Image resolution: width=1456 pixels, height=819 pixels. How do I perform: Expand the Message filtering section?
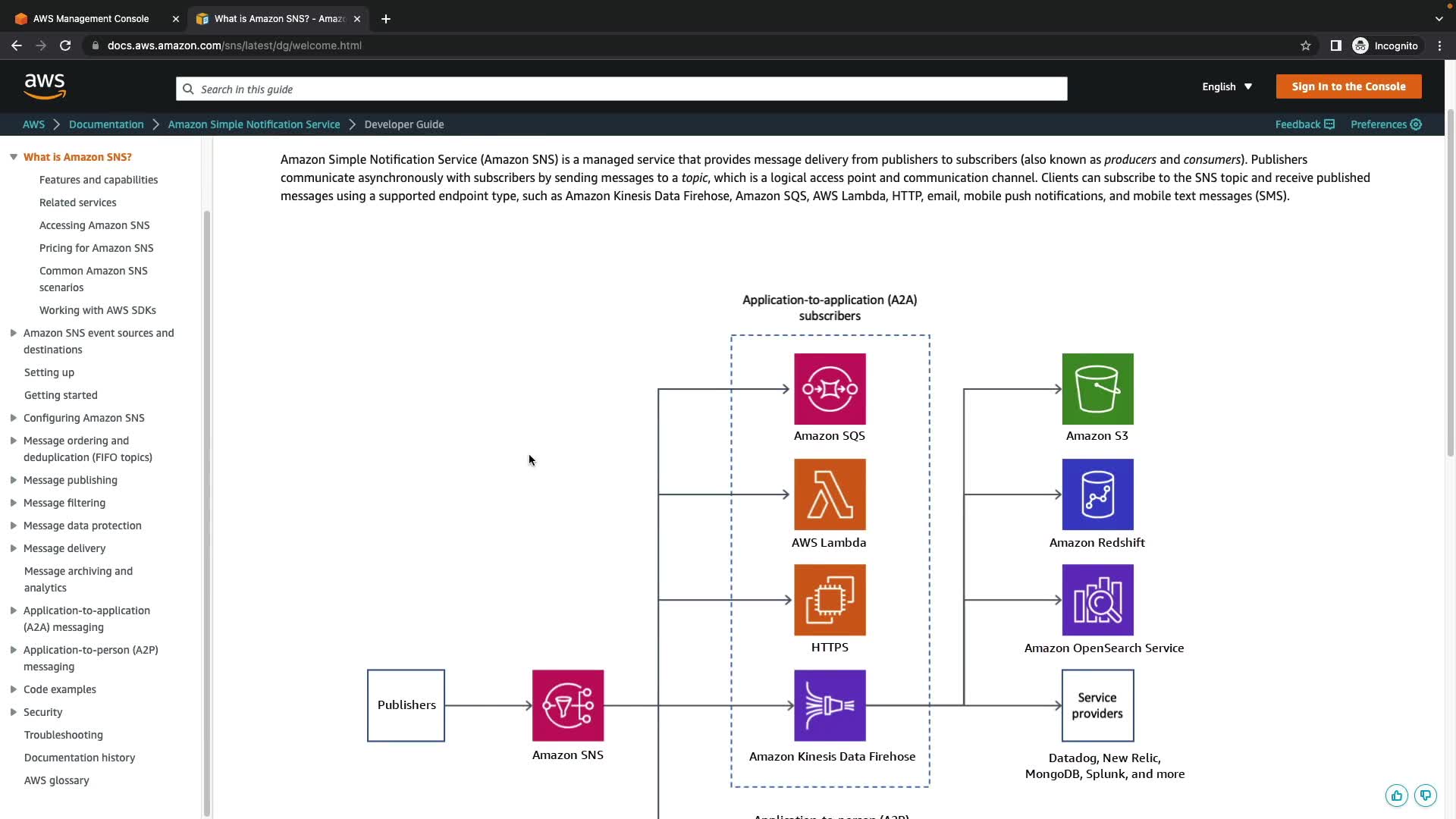point(14,503)
